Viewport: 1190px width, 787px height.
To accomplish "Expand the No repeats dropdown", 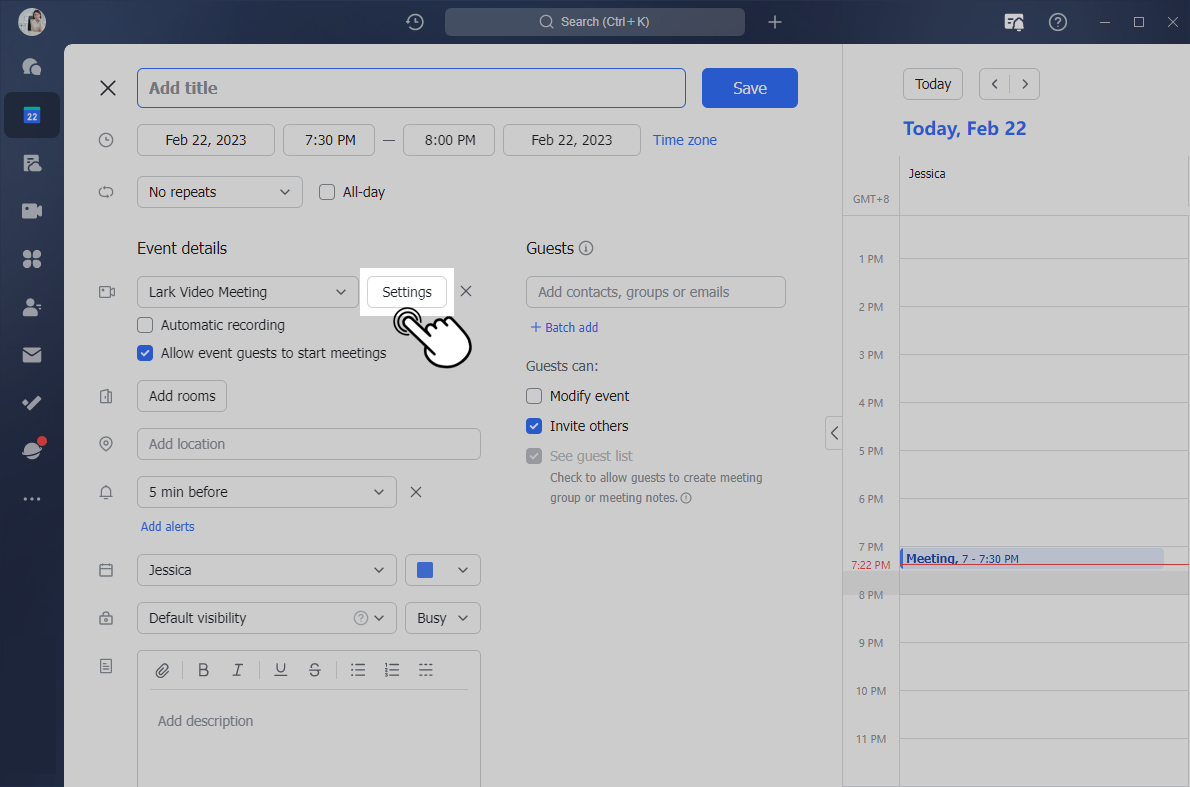I will coord(219,192).
